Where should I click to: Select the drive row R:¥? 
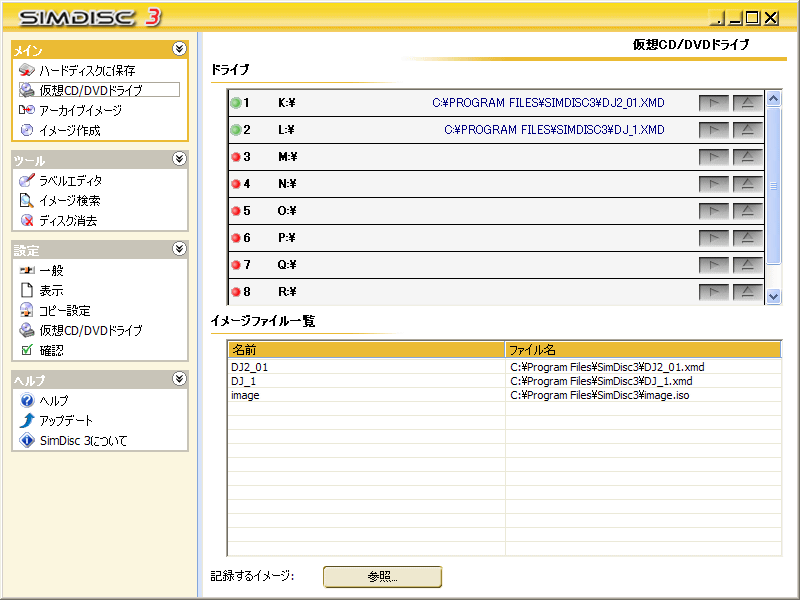pos(496,292)
